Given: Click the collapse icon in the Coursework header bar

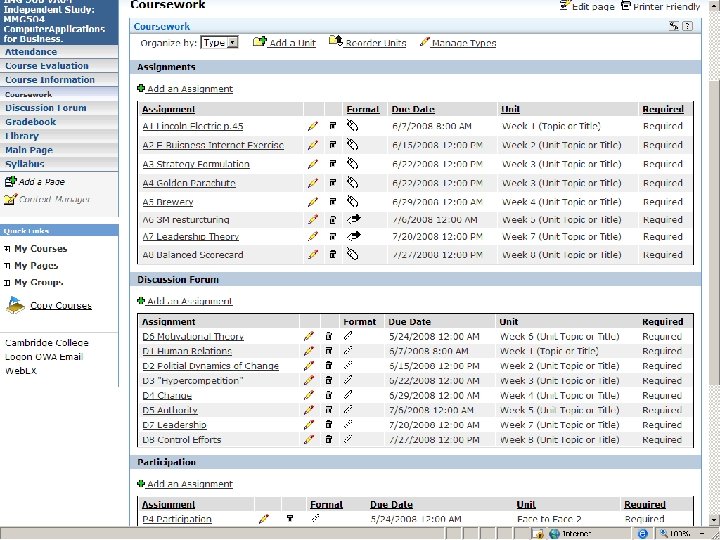Looking at the screenshot, I should click(674, 26).
